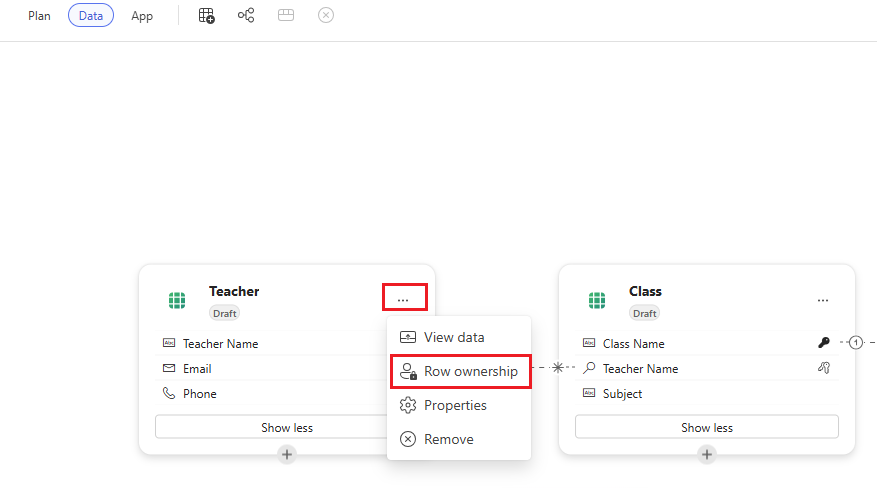Click the Class table grid icon
Viewport: 877px width, 488px height.
[x=597, y=300]
